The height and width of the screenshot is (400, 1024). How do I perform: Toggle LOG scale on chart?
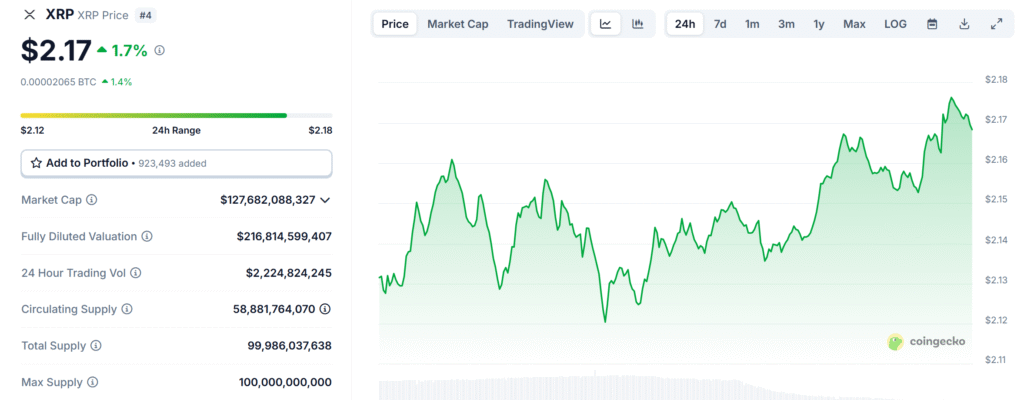pos(895,24)
